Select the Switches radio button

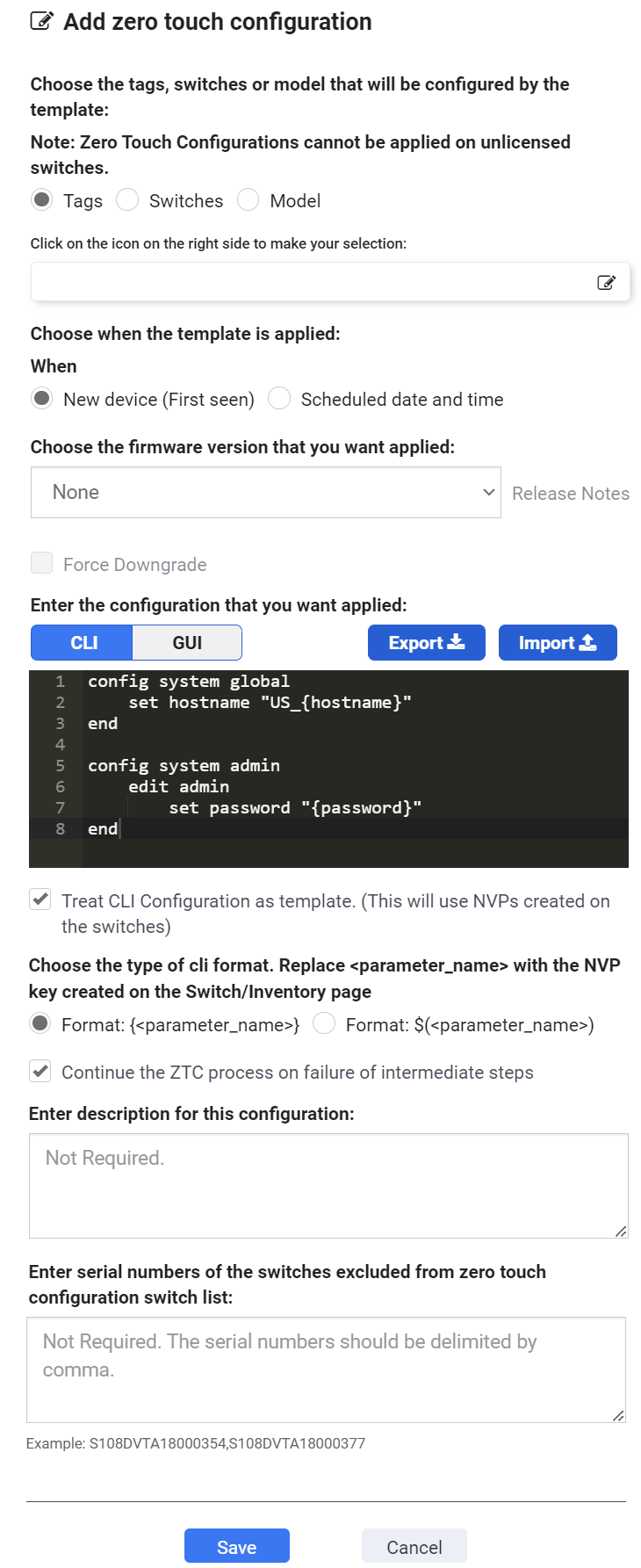pyautogui.click(x=127, y=200)
